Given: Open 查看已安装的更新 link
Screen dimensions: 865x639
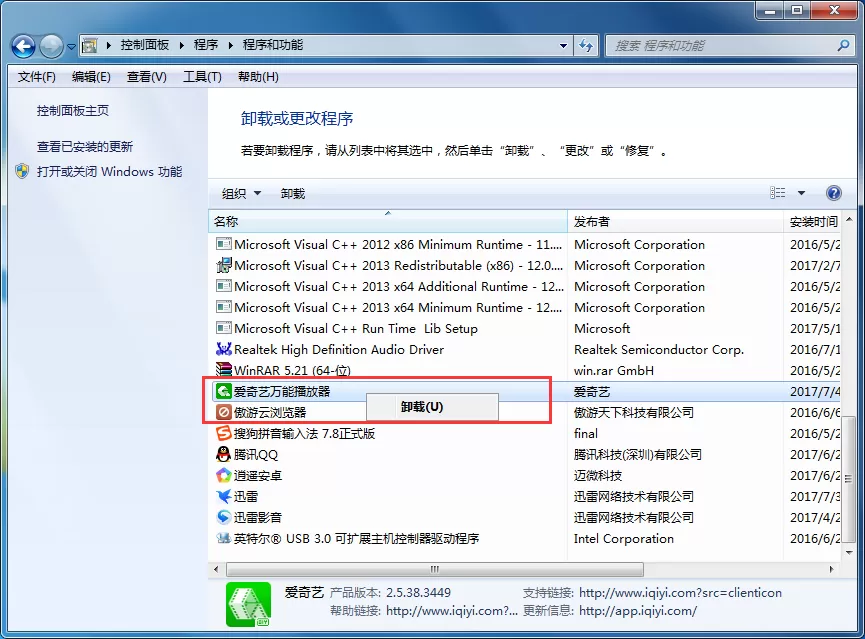Looking at the screenshot, I should 85,146.
